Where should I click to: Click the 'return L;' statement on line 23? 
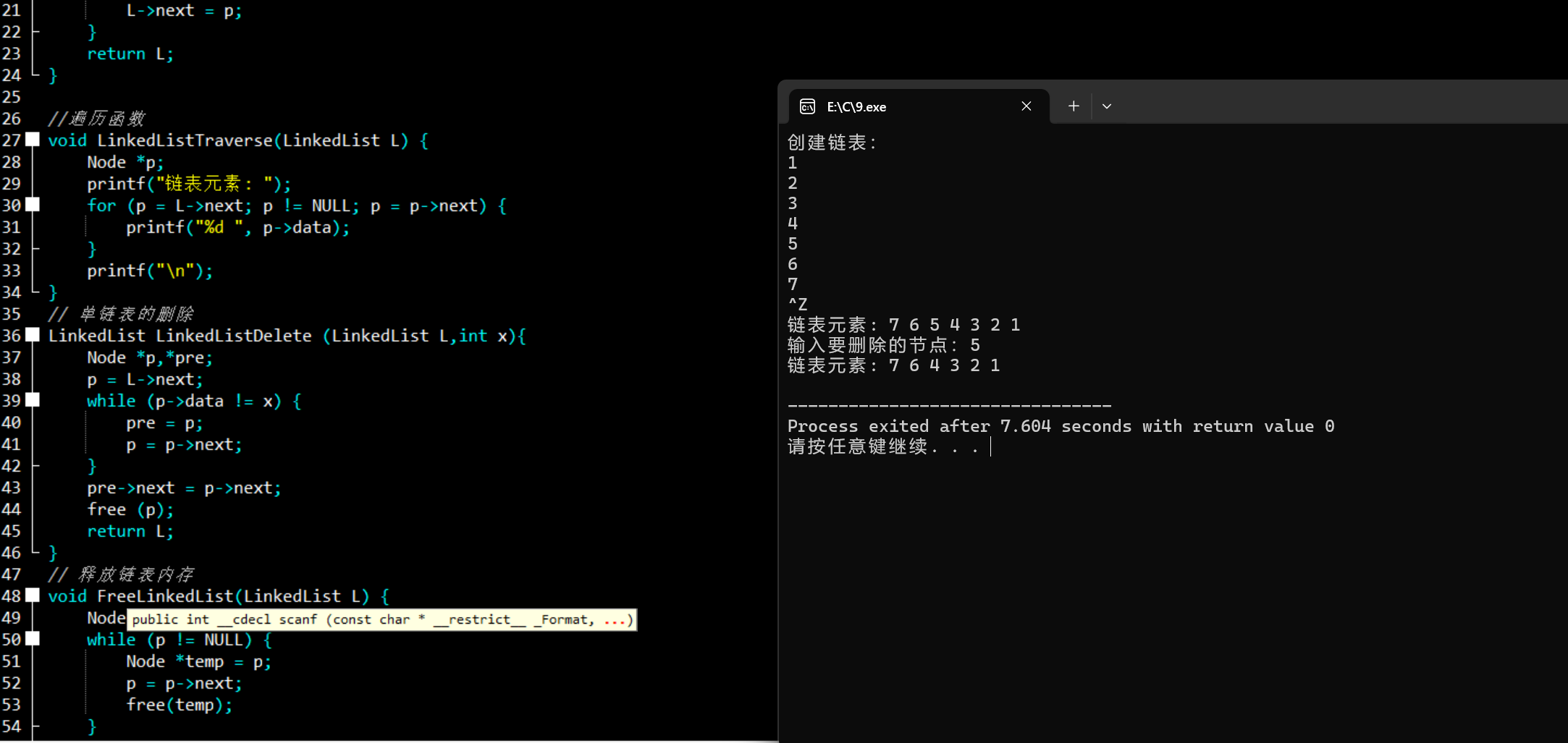point(130,54)
